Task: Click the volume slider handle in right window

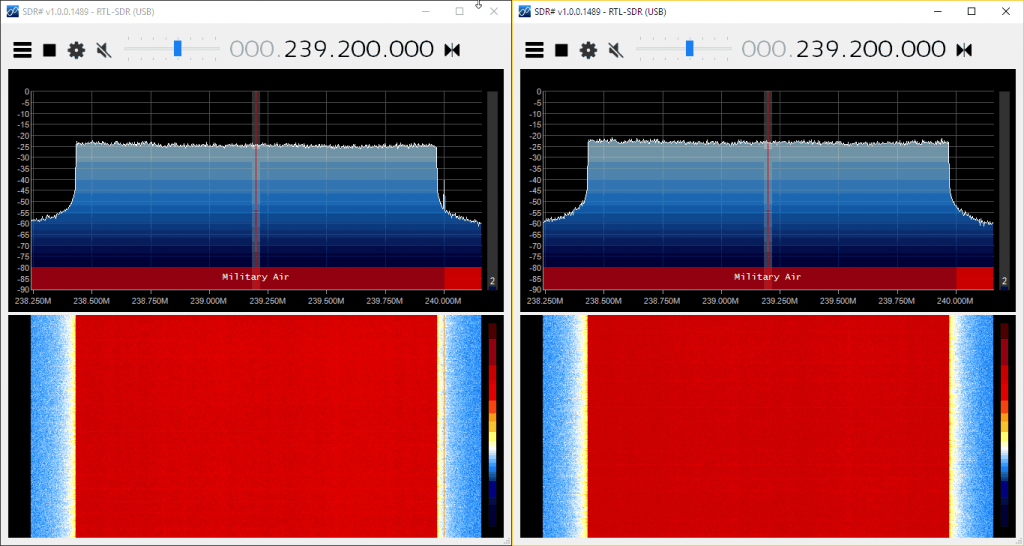Action: click(x=689, y=48)
